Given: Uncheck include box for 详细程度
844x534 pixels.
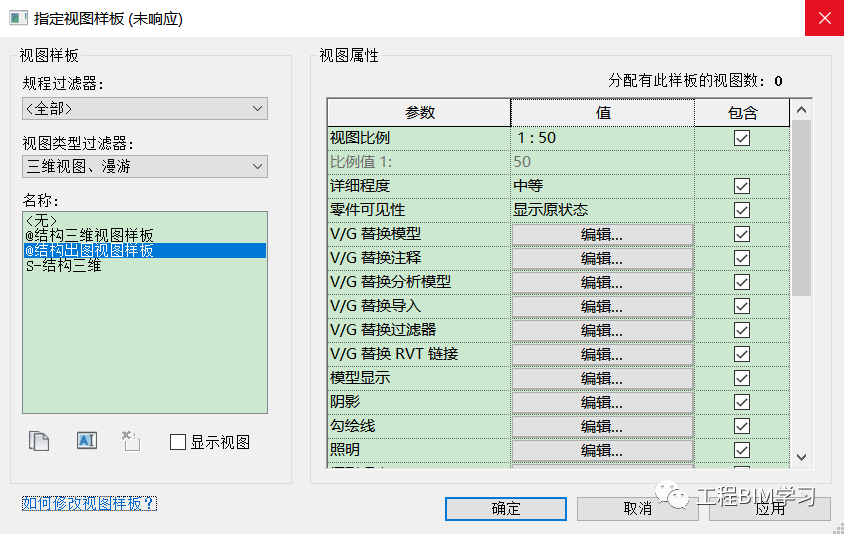Looking at the screenshot, I should 742,186.
